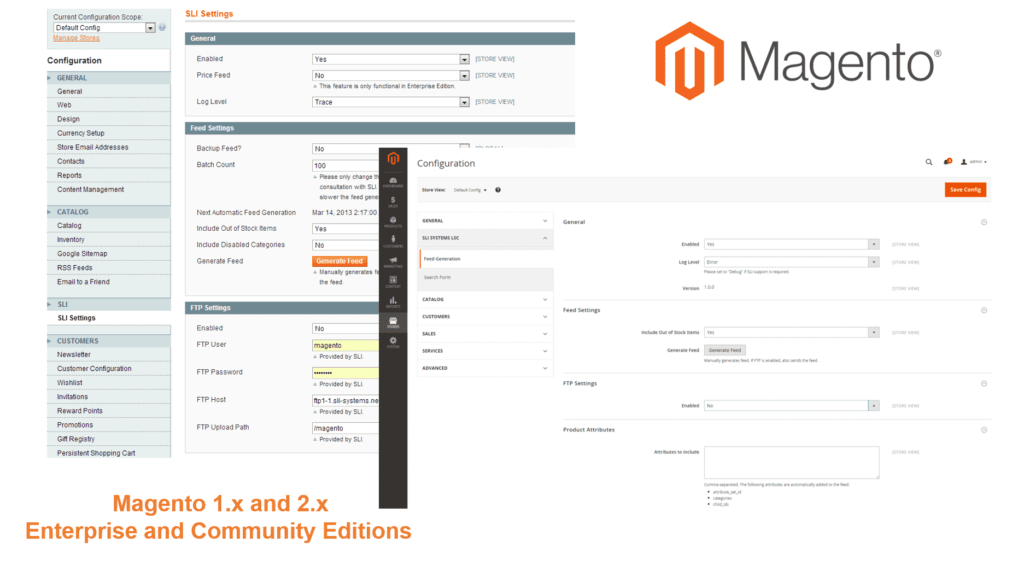
Task: Open Customer Configuration in the sidebar
Action: [x=94, y=369]
